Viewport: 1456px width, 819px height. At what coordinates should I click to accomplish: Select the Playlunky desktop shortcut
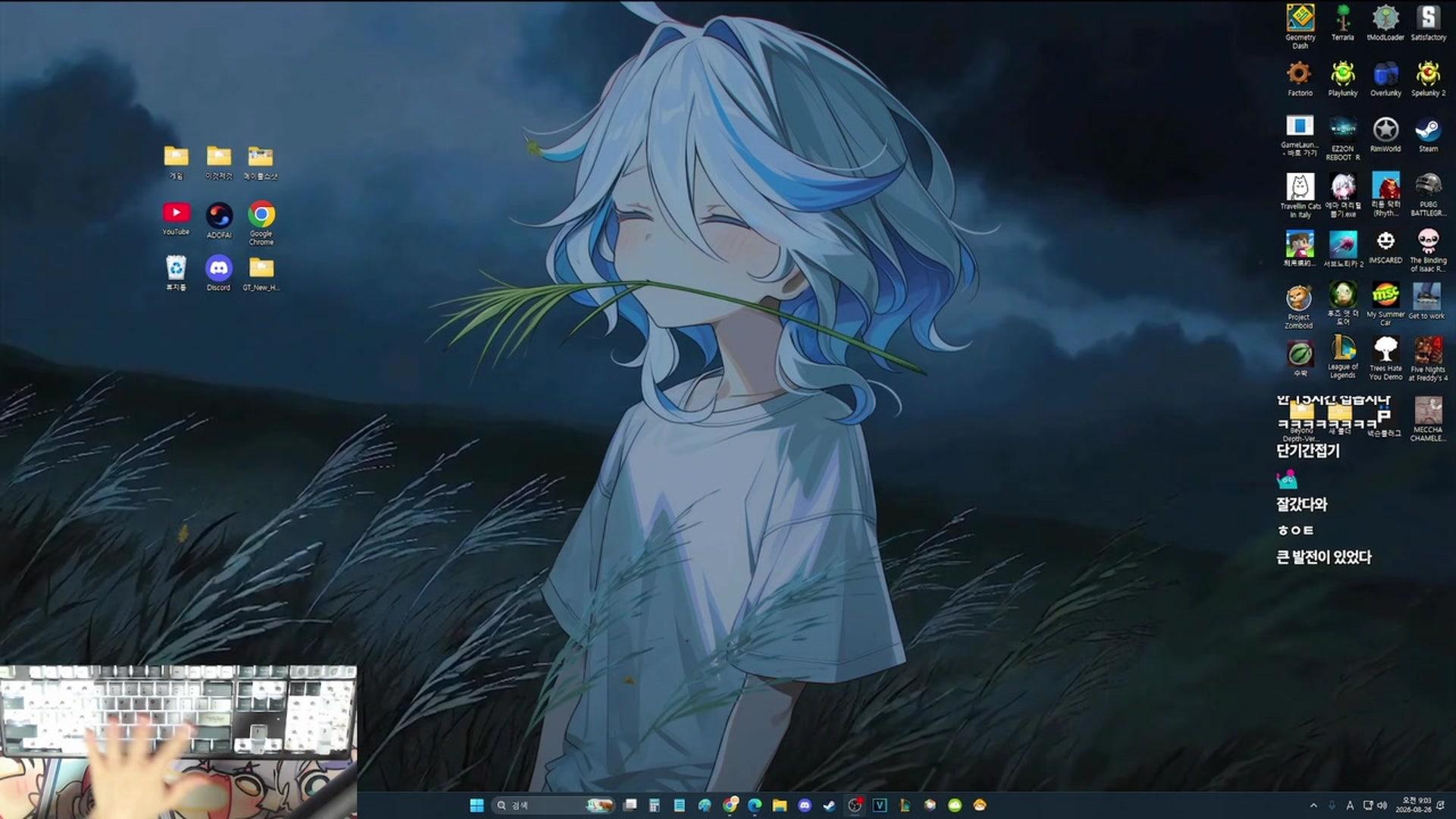point(1342,79)
